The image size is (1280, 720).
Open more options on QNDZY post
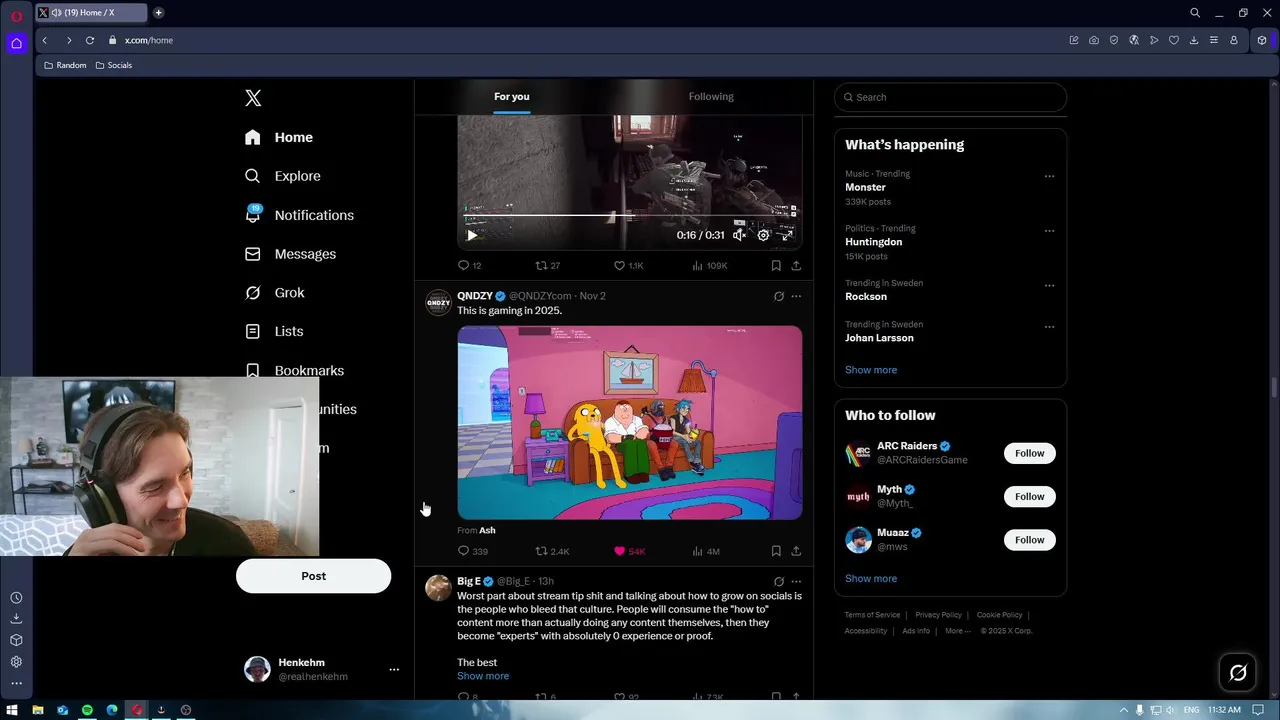pos(796,296)
